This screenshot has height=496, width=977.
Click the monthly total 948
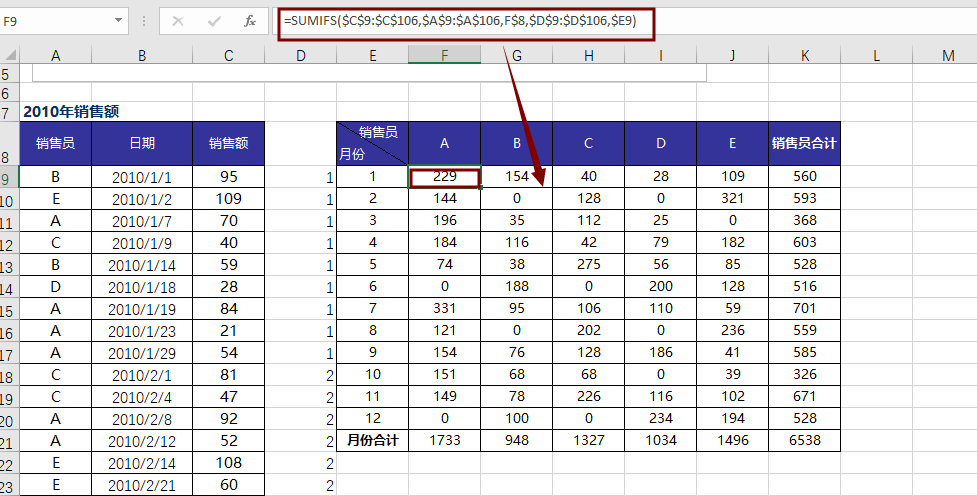click(517, 441)
